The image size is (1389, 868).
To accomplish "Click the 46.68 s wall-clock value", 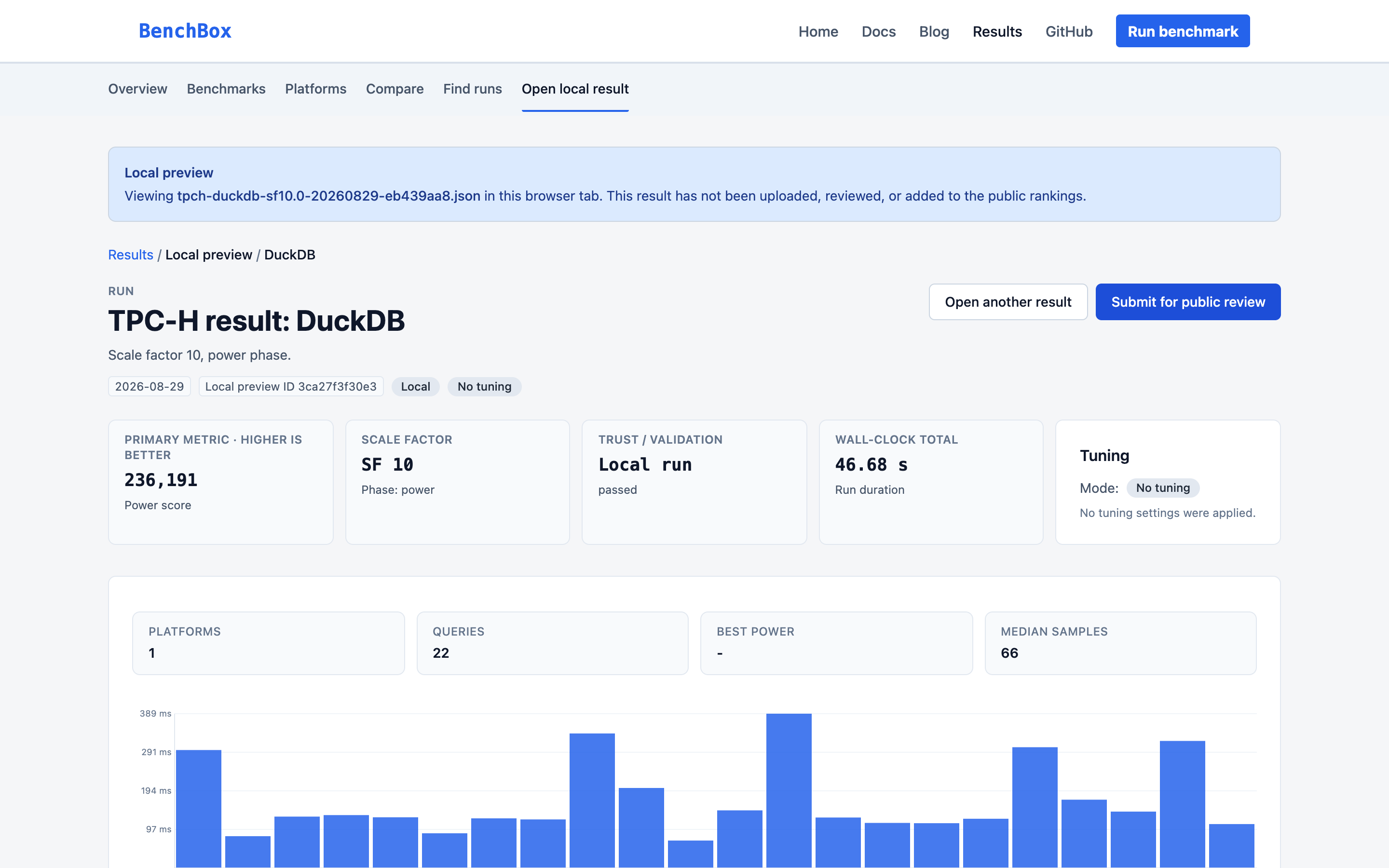I will [872, 464].
